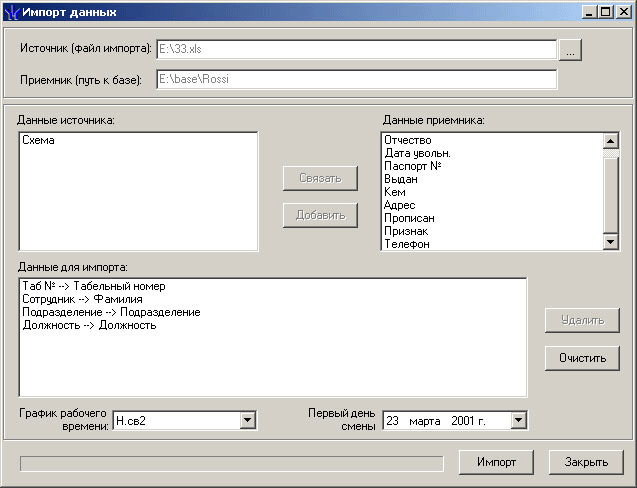Viewport: 637px width, 488px height.
Task: Click the day '23' in date field
Action: [x=392, y=421]
